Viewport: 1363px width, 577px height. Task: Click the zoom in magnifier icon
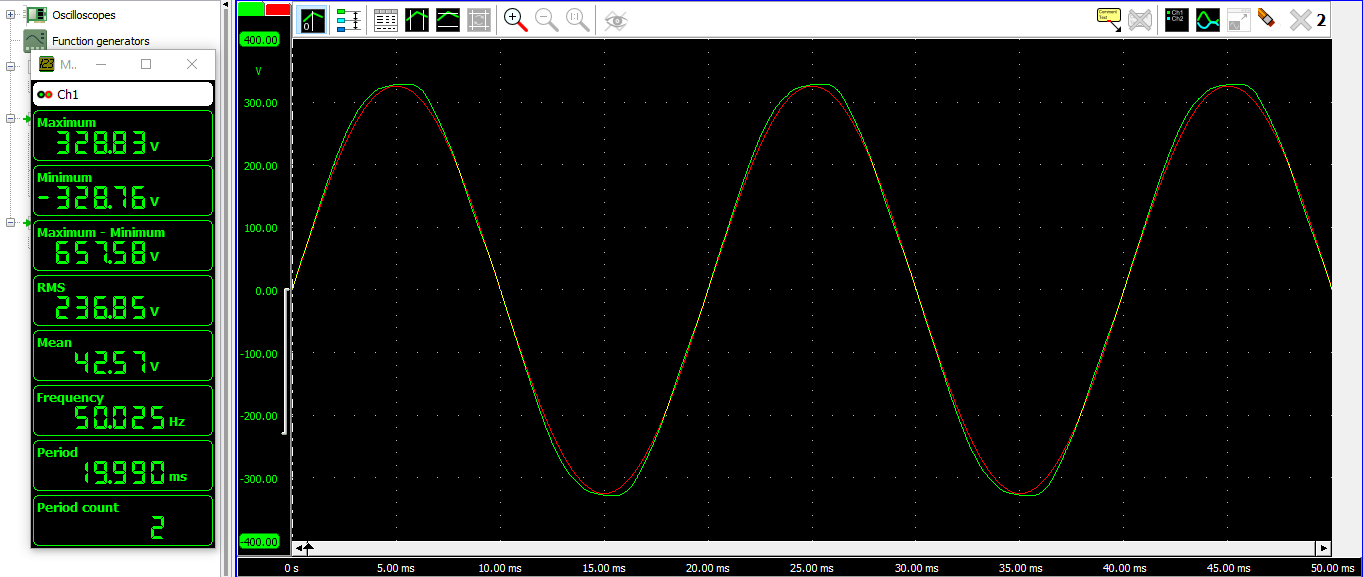[515, 20]
